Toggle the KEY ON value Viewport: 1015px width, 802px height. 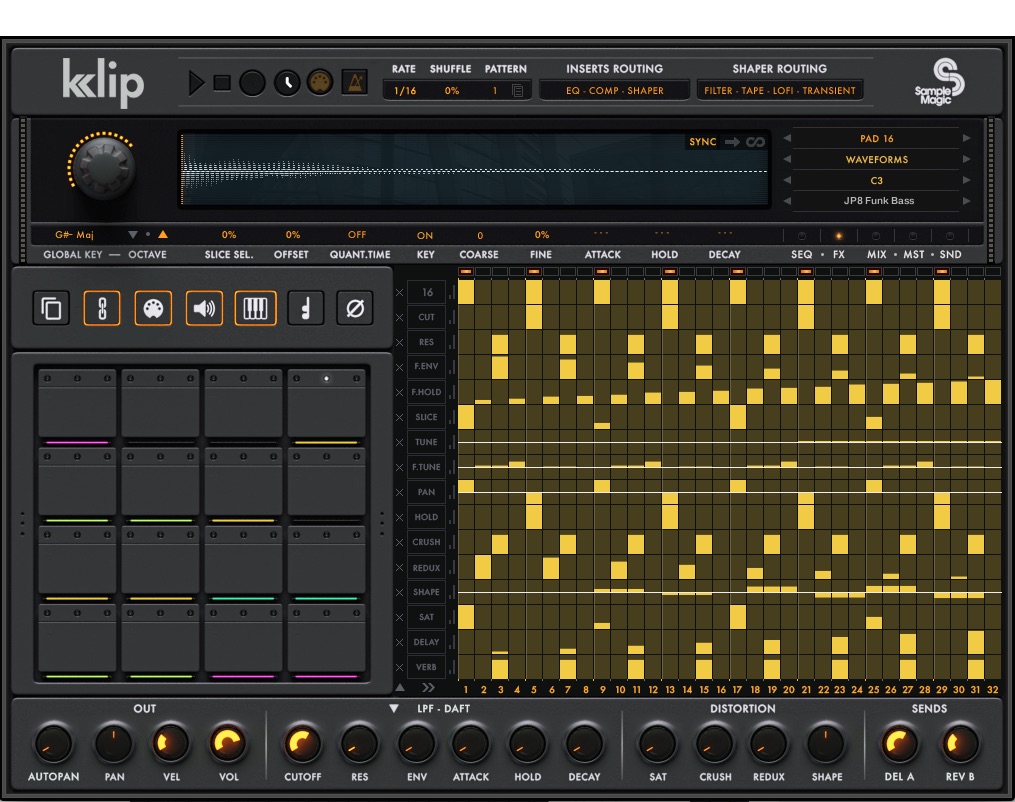pos(425,236)
